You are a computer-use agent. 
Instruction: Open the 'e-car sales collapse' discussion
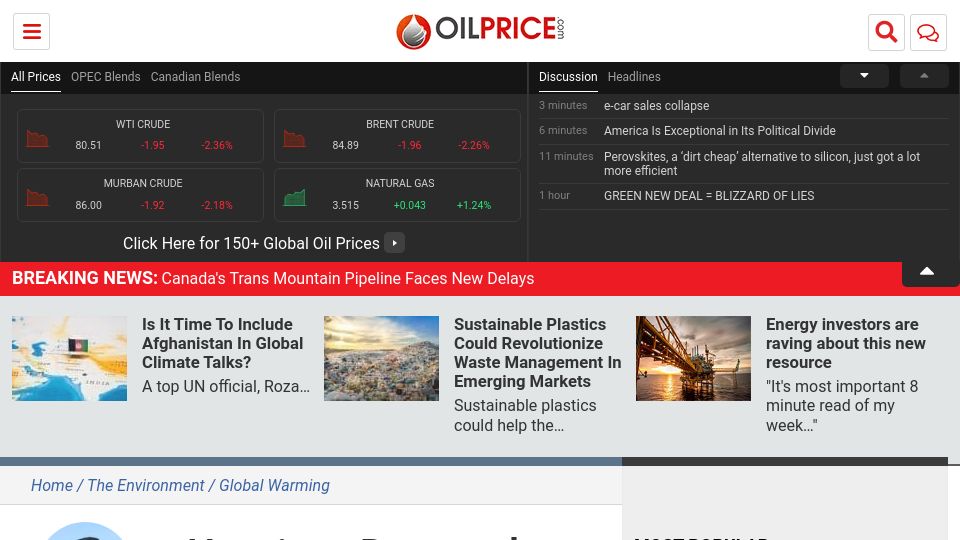[x=656, y=106]
